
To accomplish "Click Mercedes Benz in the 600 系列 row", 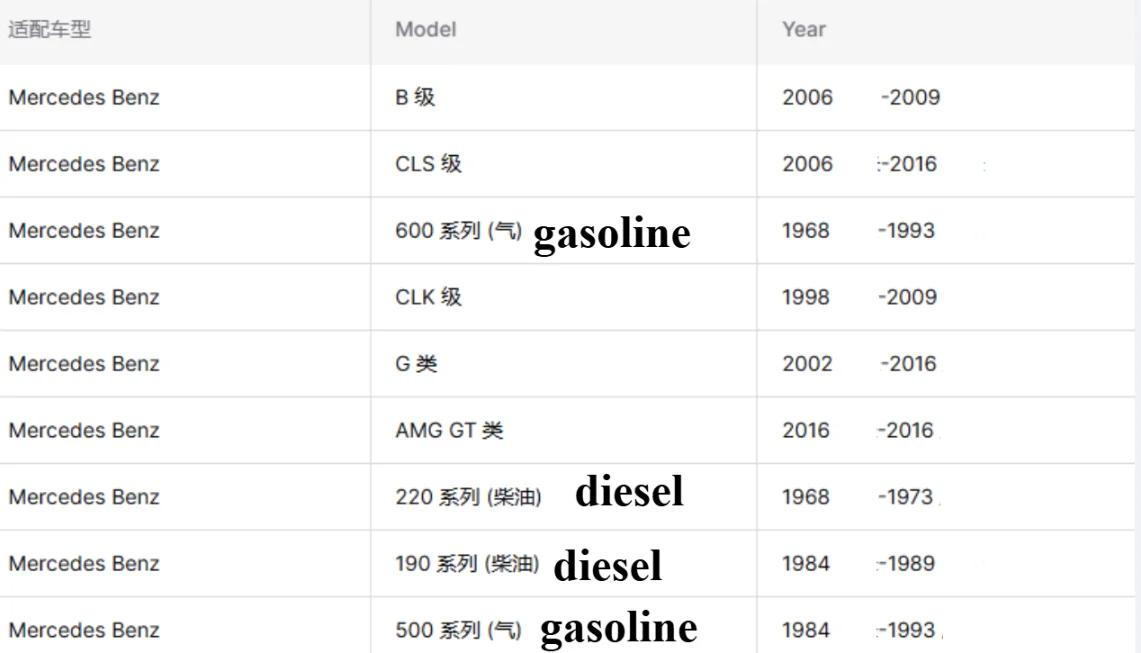I will (x=84, y=231).
